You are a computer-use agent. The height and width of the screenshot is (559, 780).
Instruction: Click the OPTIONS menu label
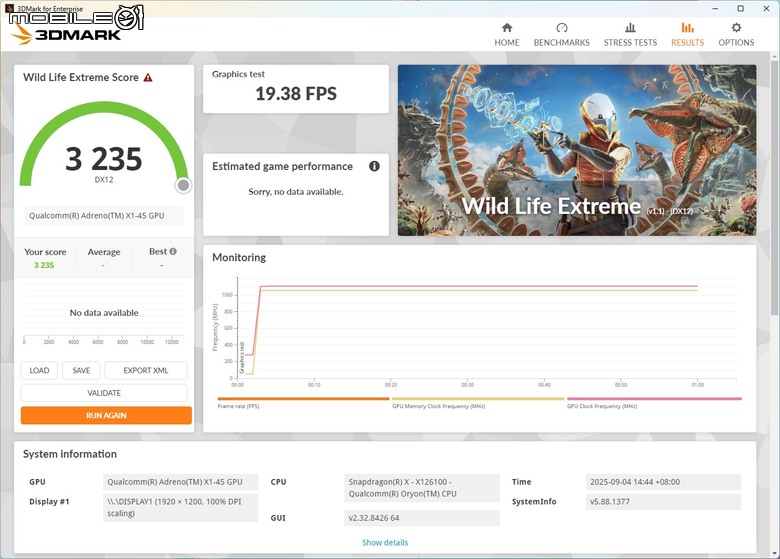736,43
